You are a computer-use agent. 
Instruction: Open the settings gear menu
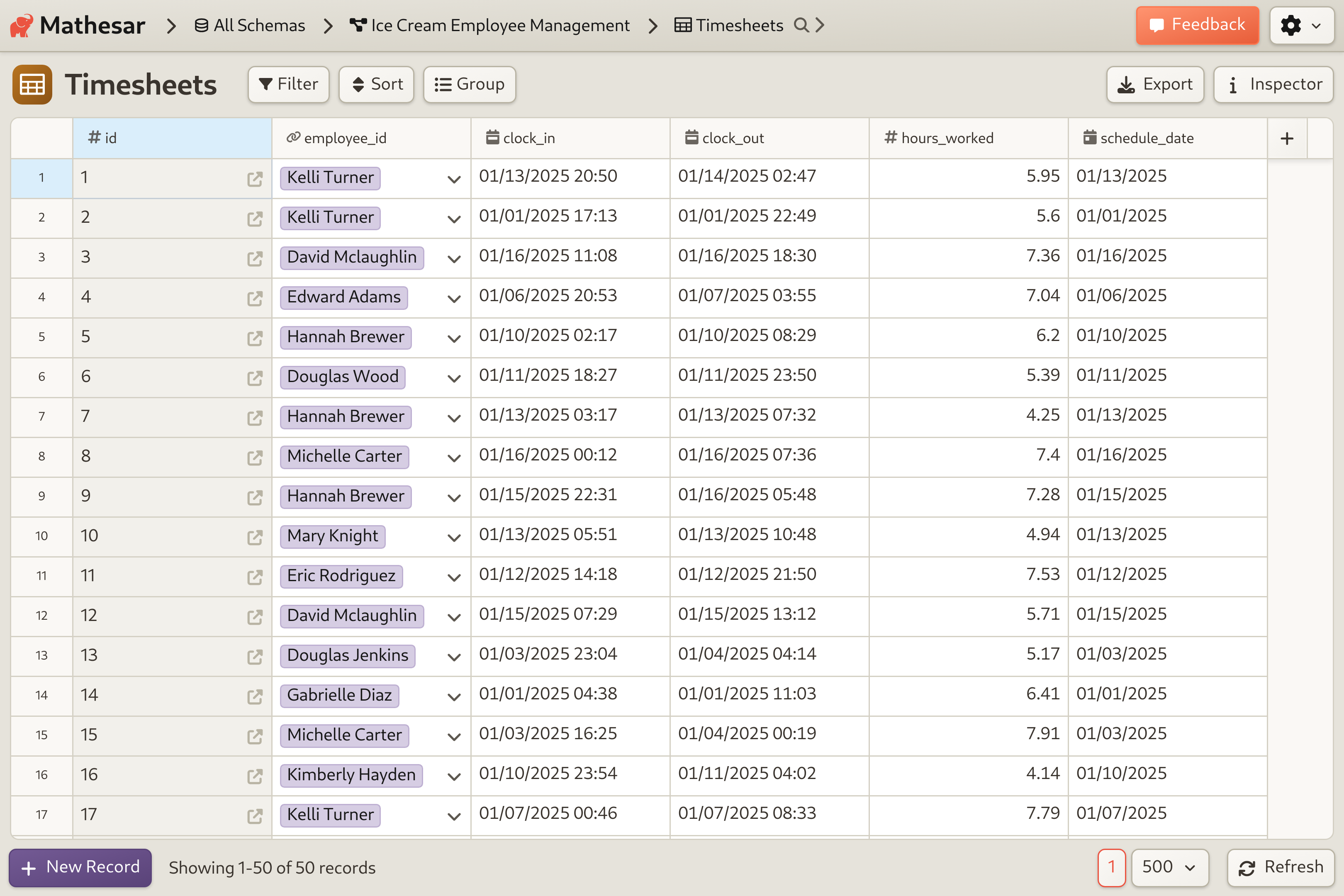tap(1301, 26)
